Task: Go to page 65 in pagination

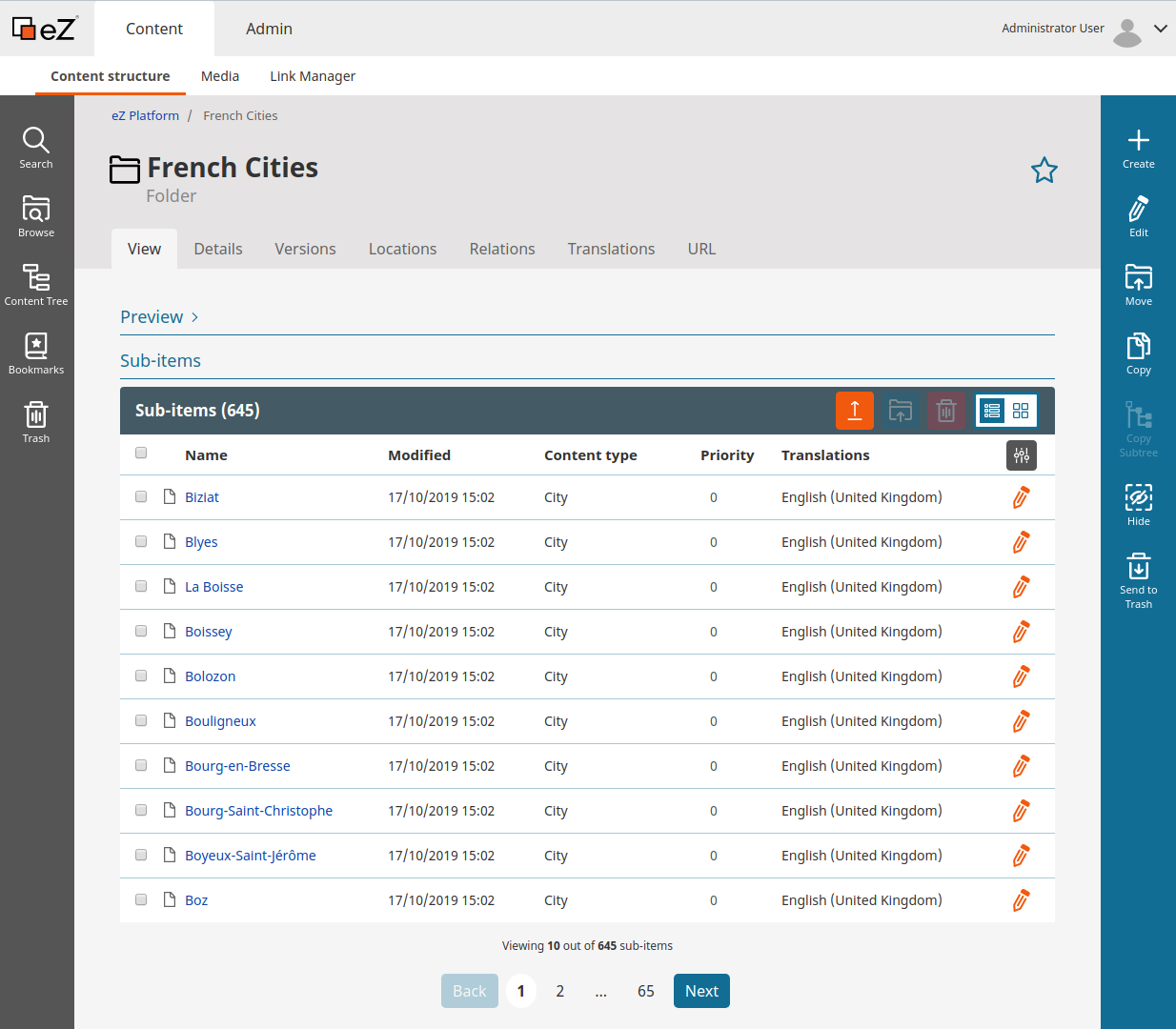Action: pos(645,991)
